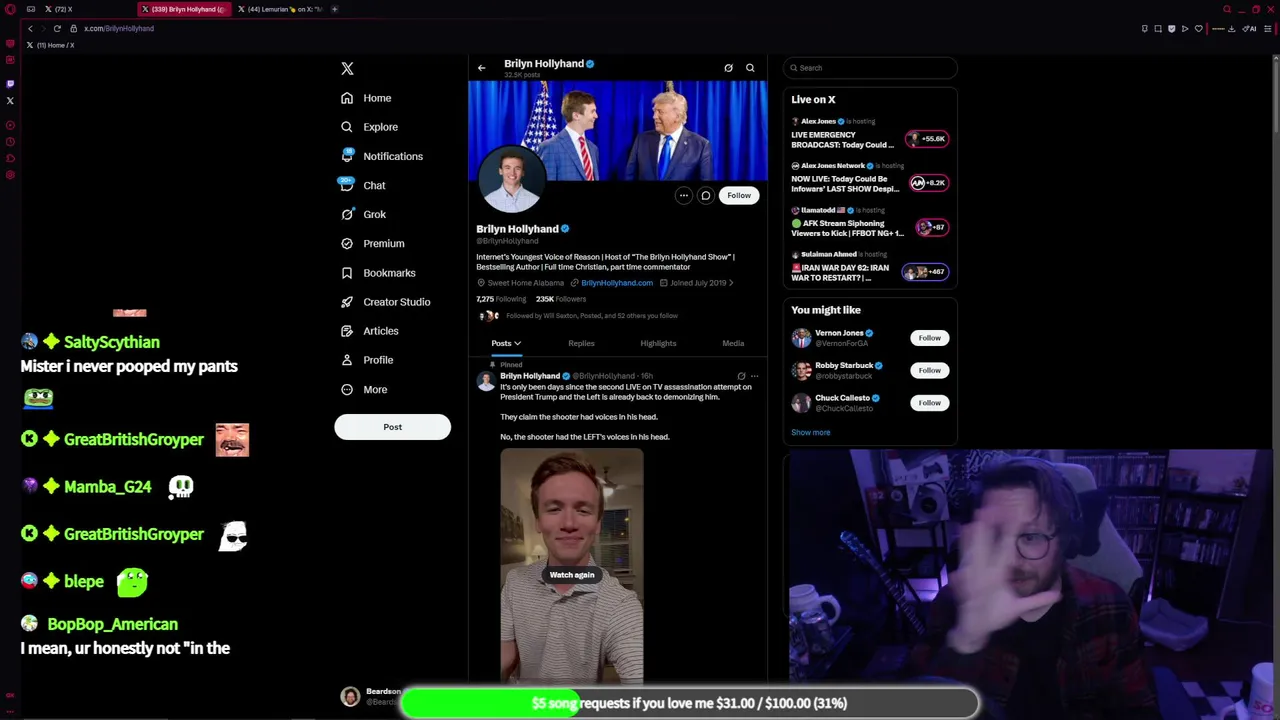Open Notifications in the sidebar
The height and width of the screenshot is (720, 1280).
tap(381, 156)
